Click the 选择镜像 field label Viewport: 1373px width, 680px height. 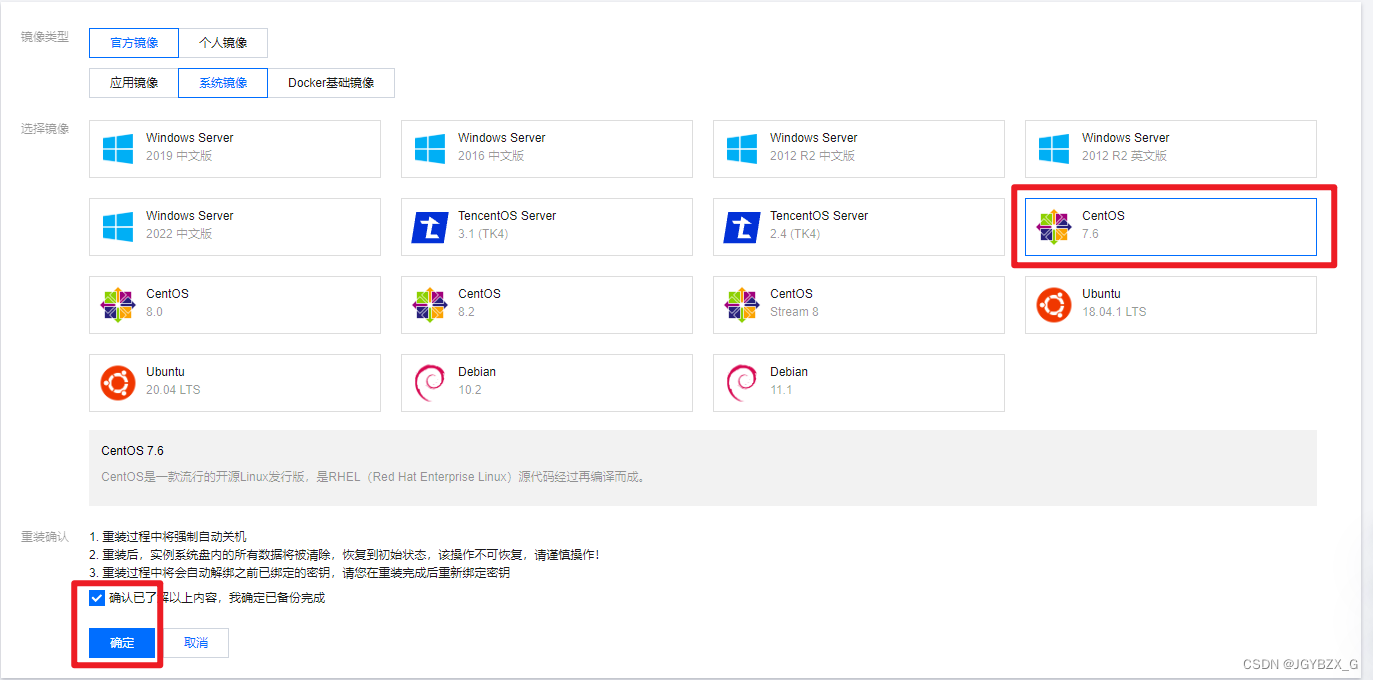[x=45, y=129]
